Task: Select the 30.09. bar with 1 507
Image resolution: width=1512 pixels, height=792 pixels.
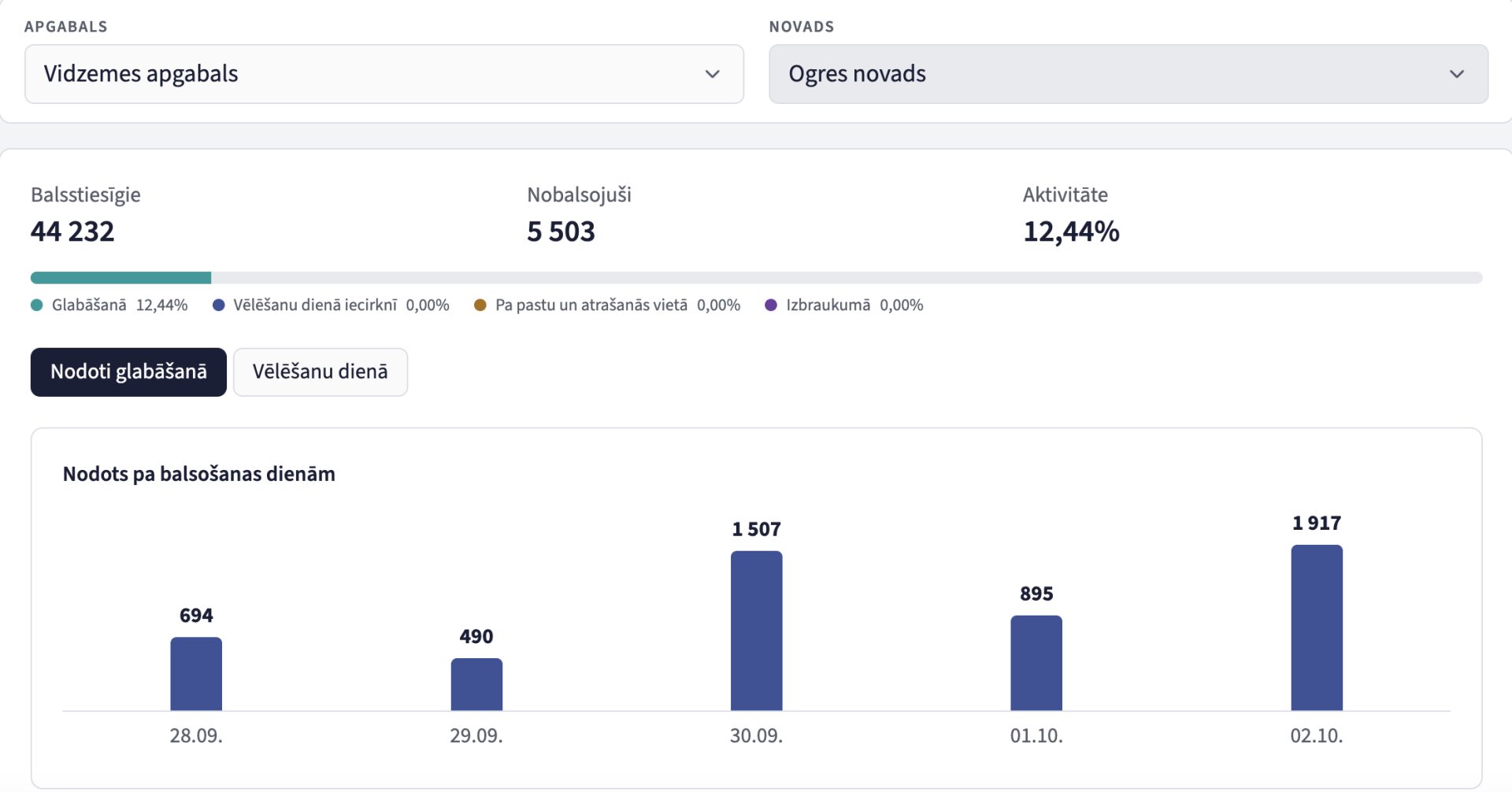Action: pyautogui.click(x=757, y=631)
